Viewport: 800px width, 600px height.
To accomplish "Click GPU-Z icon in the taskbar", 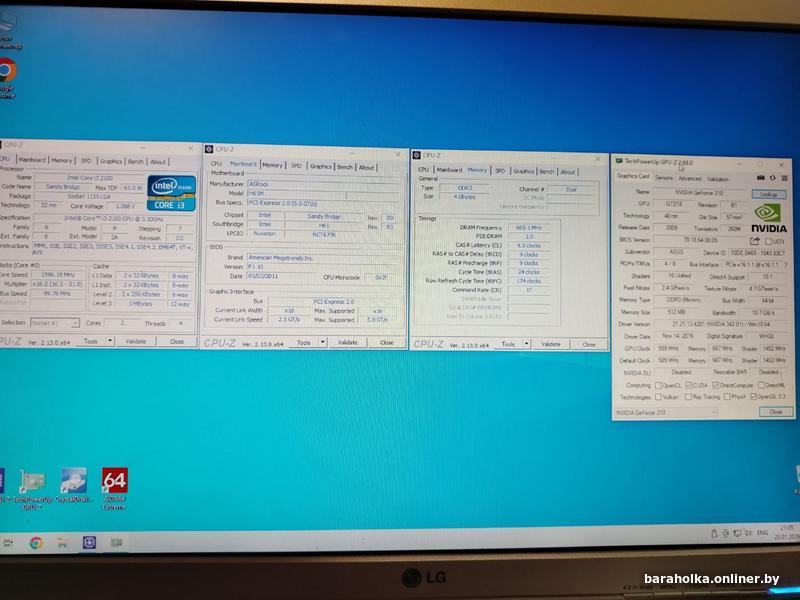I will (116, 542).
